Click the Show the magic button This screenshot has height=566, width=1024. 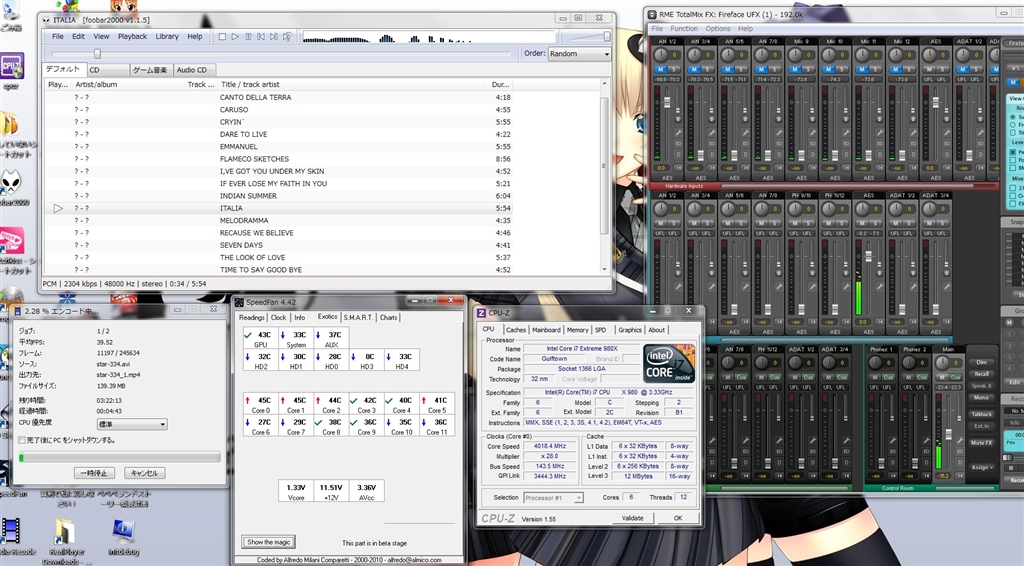[269, 542]
